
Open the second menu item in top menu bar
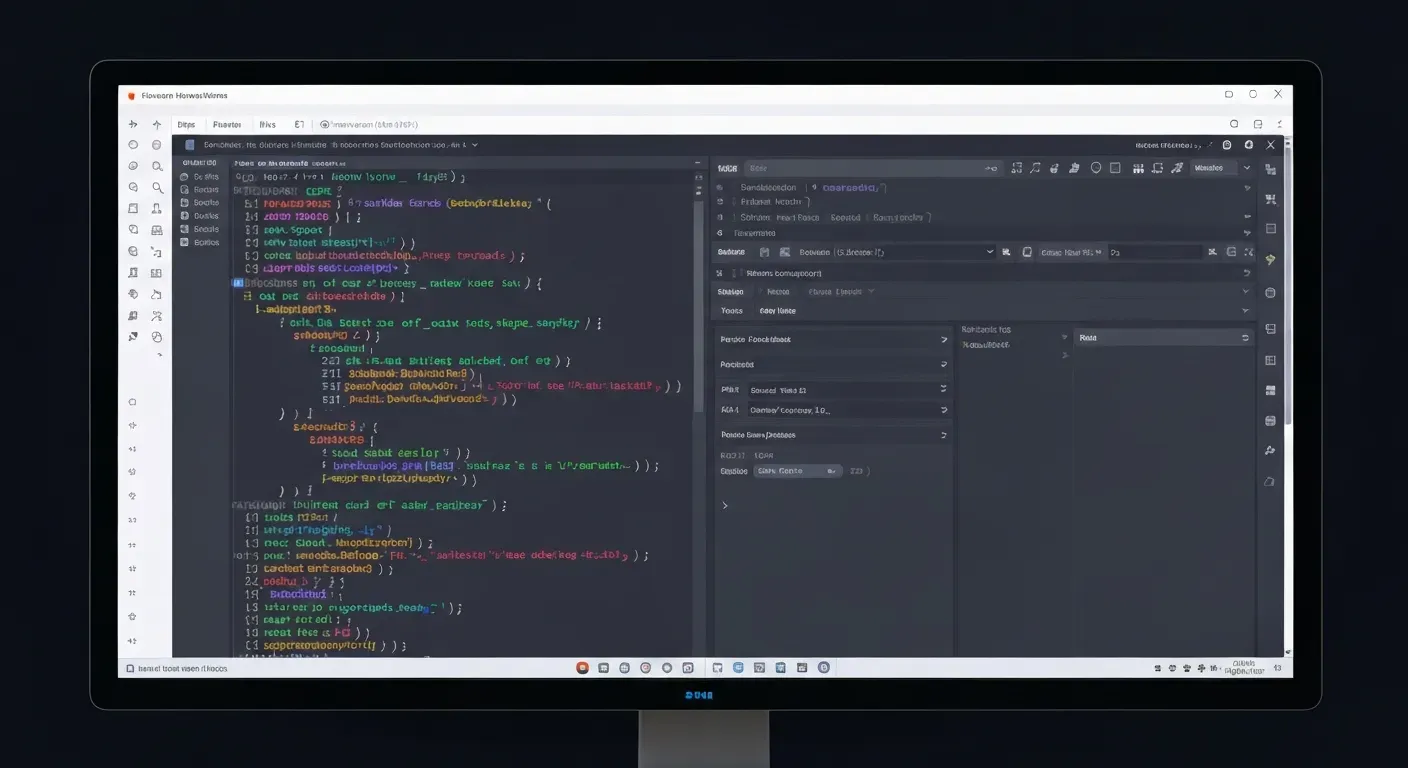coord(227,125)
